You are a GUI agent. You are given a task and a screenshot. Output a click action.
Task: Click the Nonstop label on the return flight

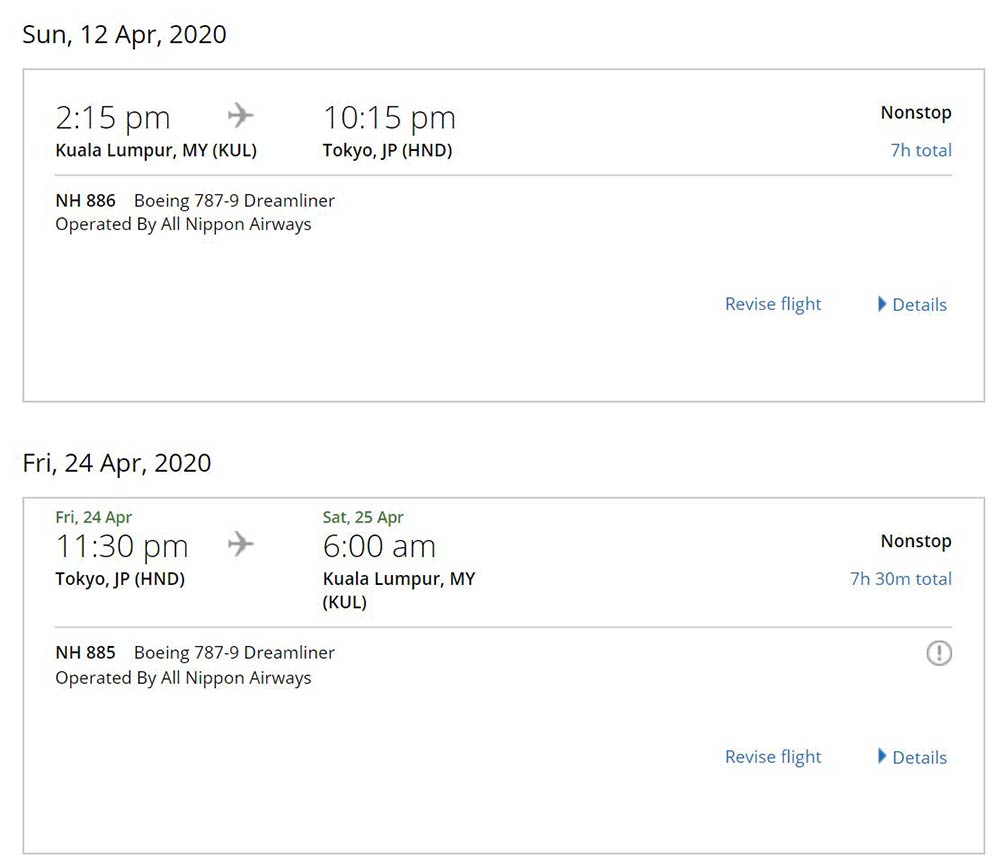click(916, 541)
